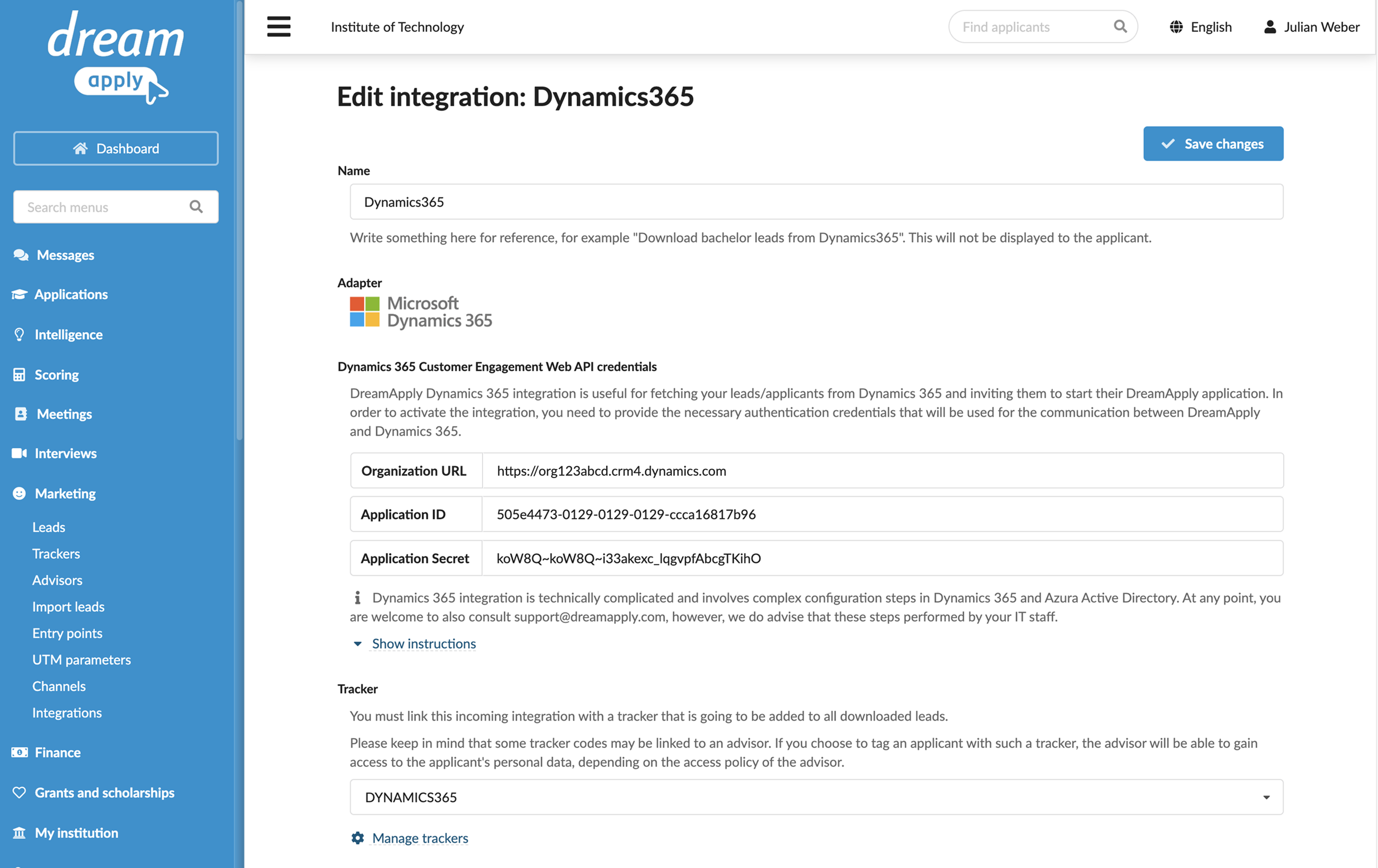Viewport: 1378px width, 868px height.
Task: Click the DreamApply logo
Action: click(x=116, y=57)
